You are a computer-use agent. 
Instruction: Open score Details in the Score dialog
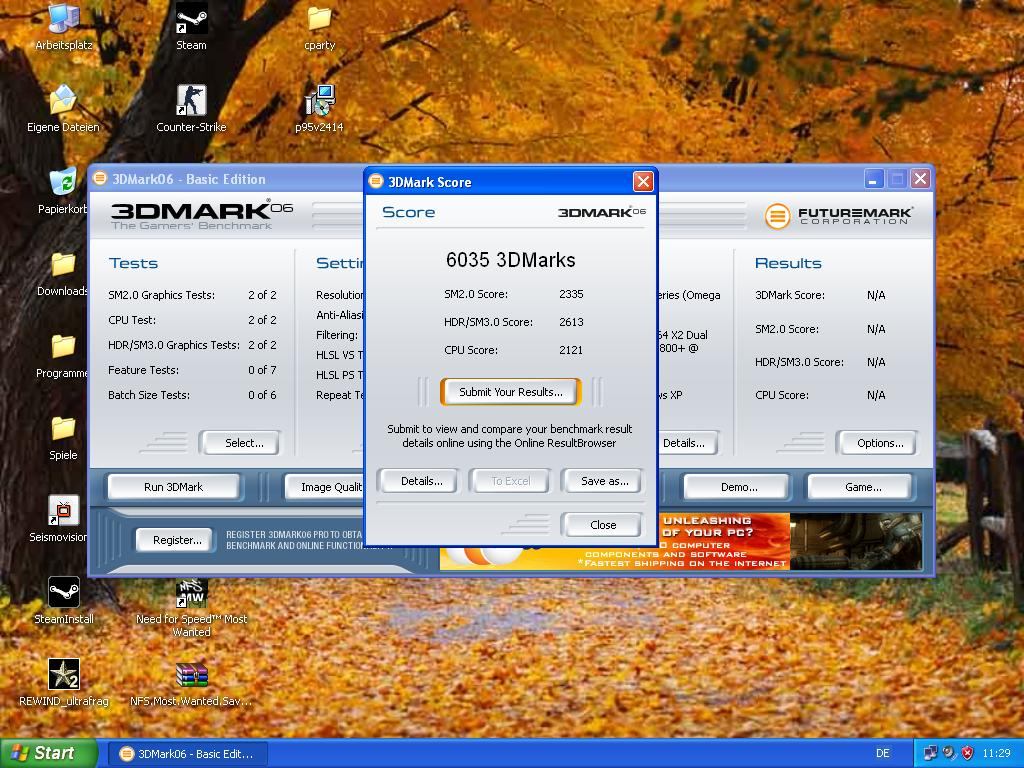click(x=421, y=481)
